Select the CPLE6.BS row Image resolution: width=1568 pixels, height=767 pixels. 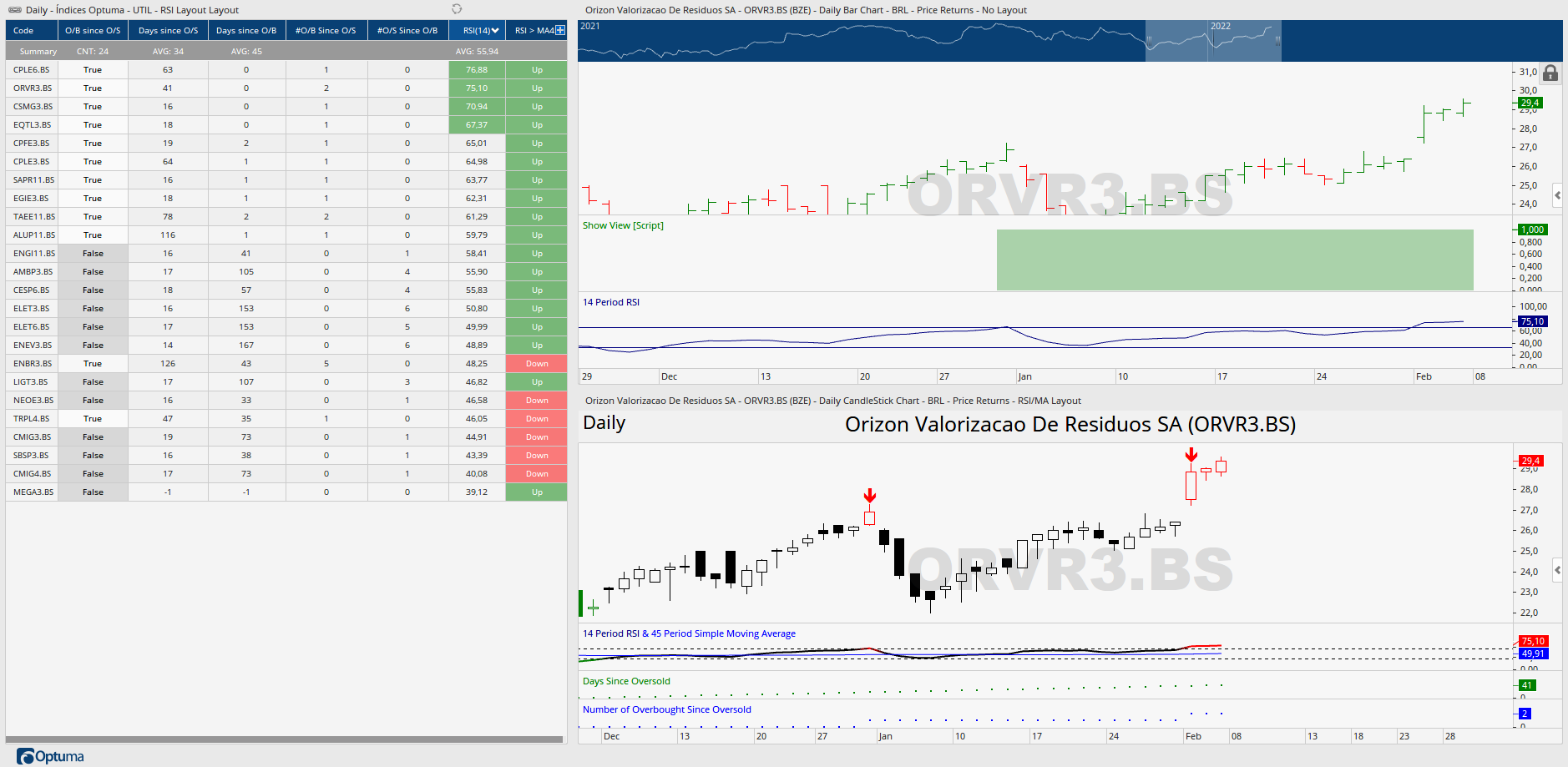click(286, 70)
